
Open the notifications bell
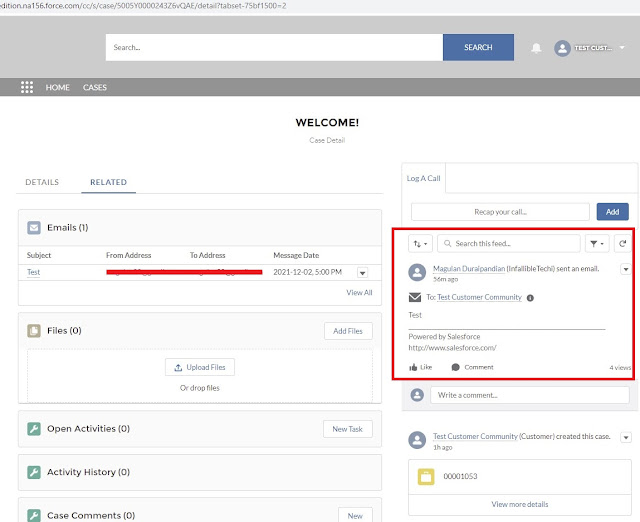[536, 48]
